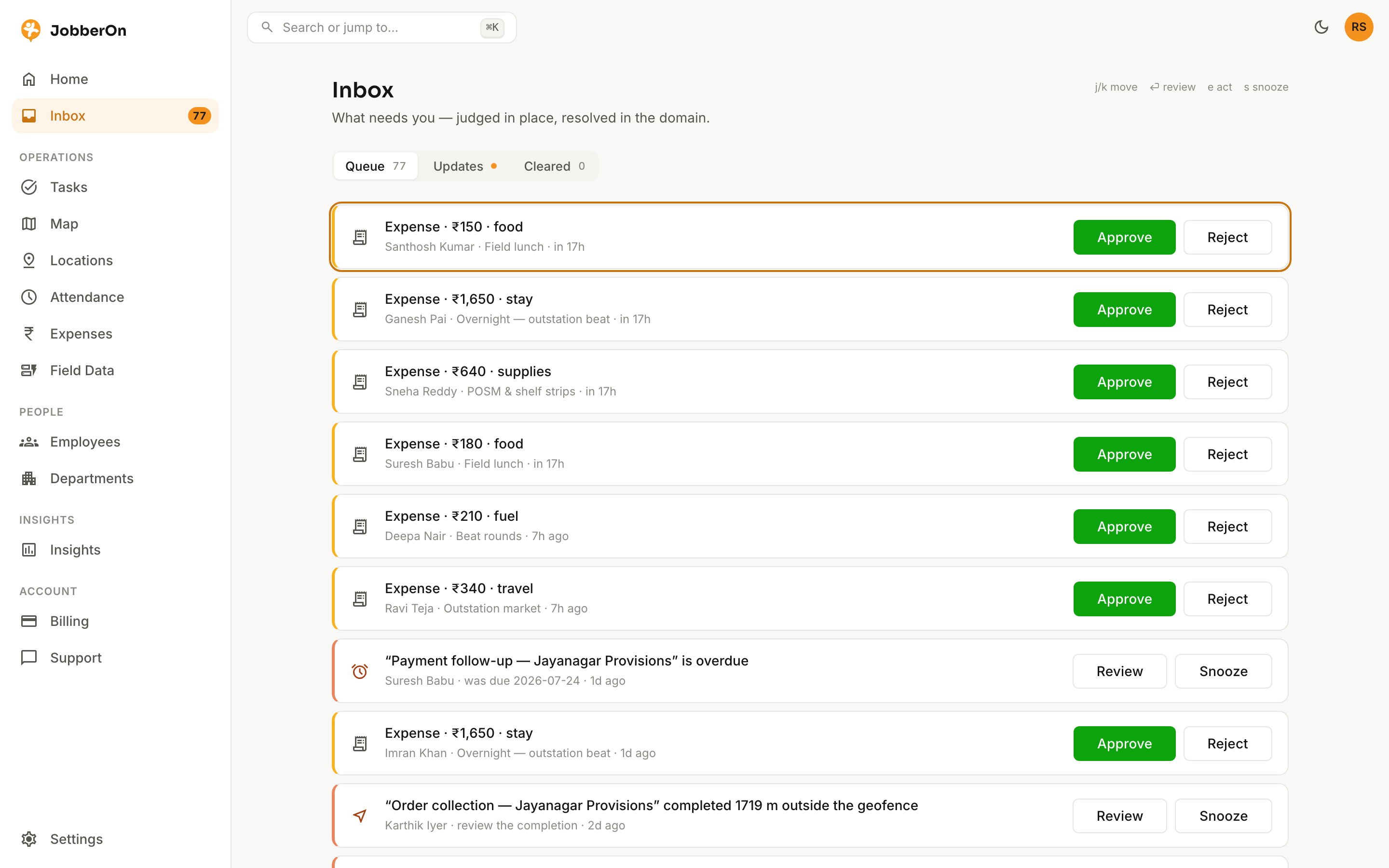
Task: Click receipt icon on ₹640 supplies expense
Action: pos(360,382)
